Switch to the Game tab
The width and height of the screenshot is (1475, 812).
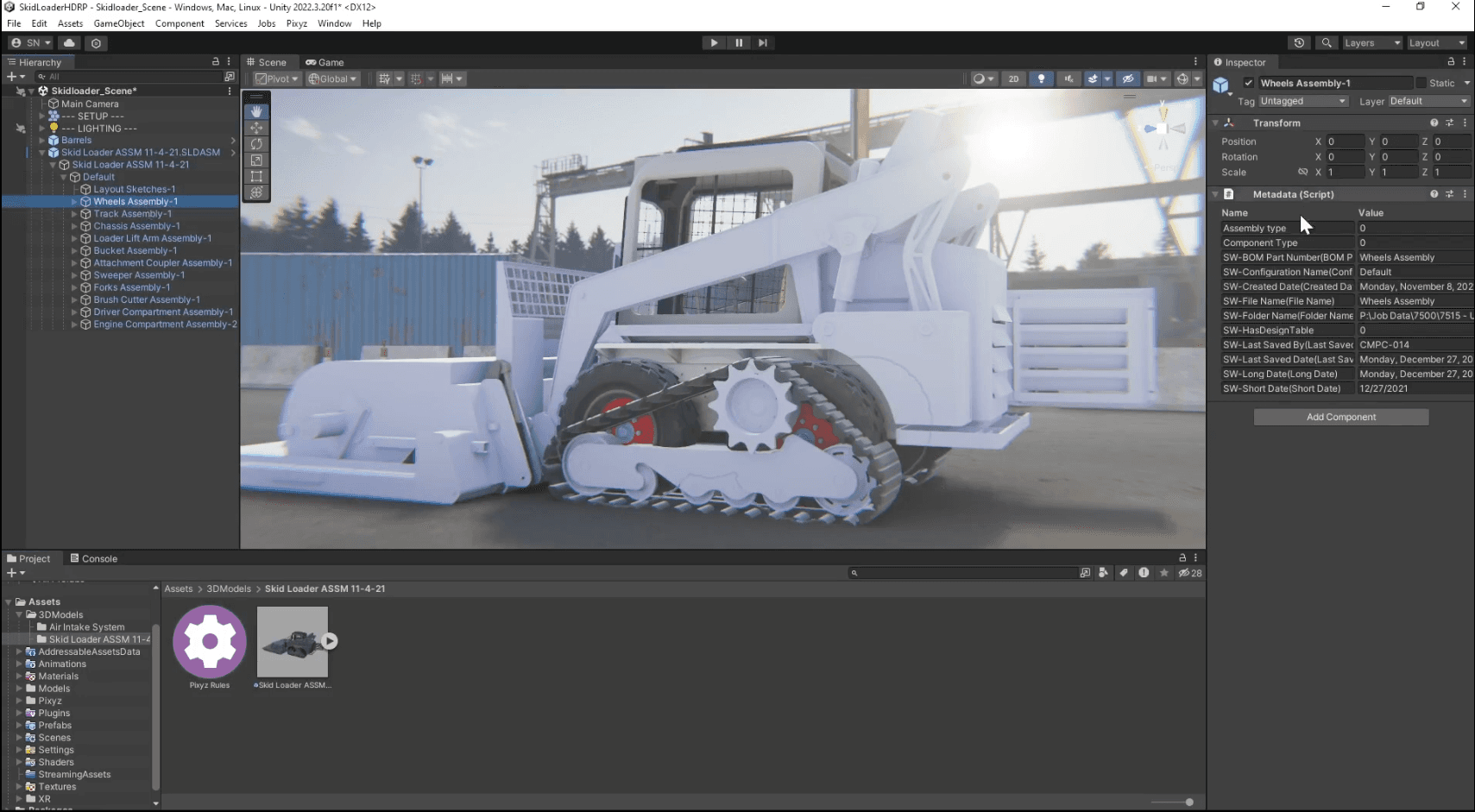pyautogui.click(x=325, y=61)
